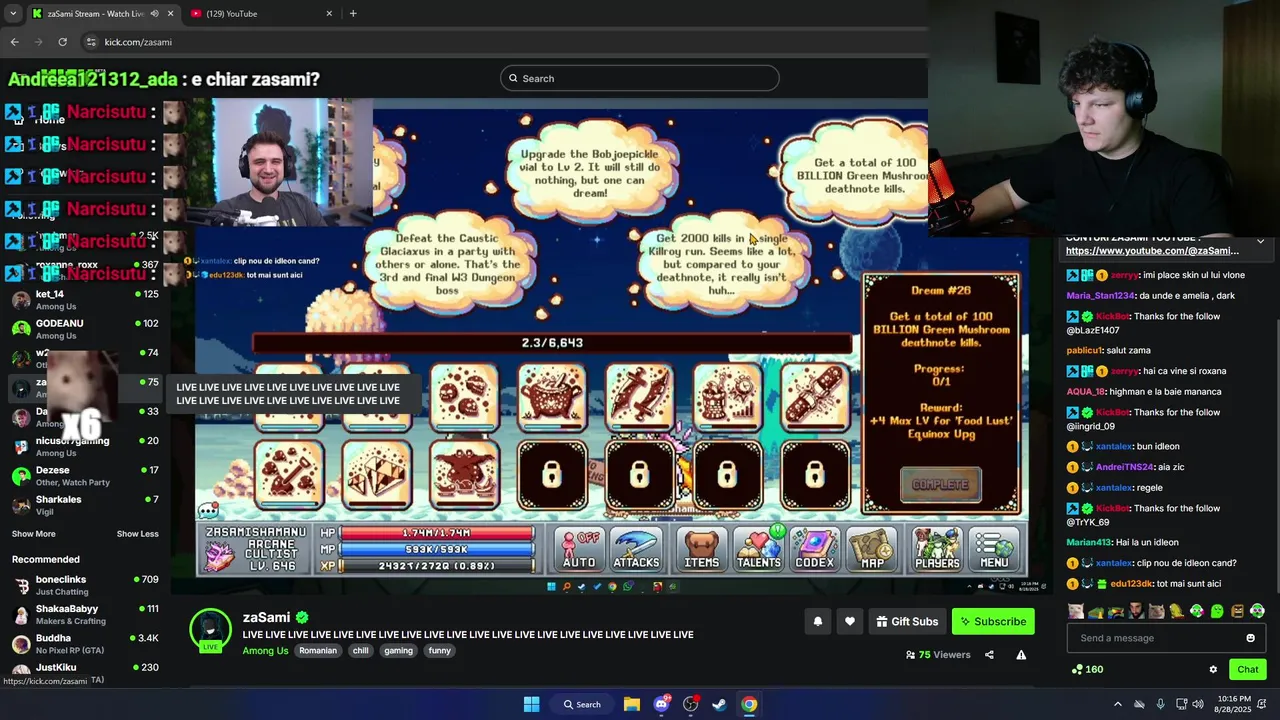The height and width of the screenshot is (720, 1280).
Task: Click the green Subscribe button
Action: pos(993,621)
